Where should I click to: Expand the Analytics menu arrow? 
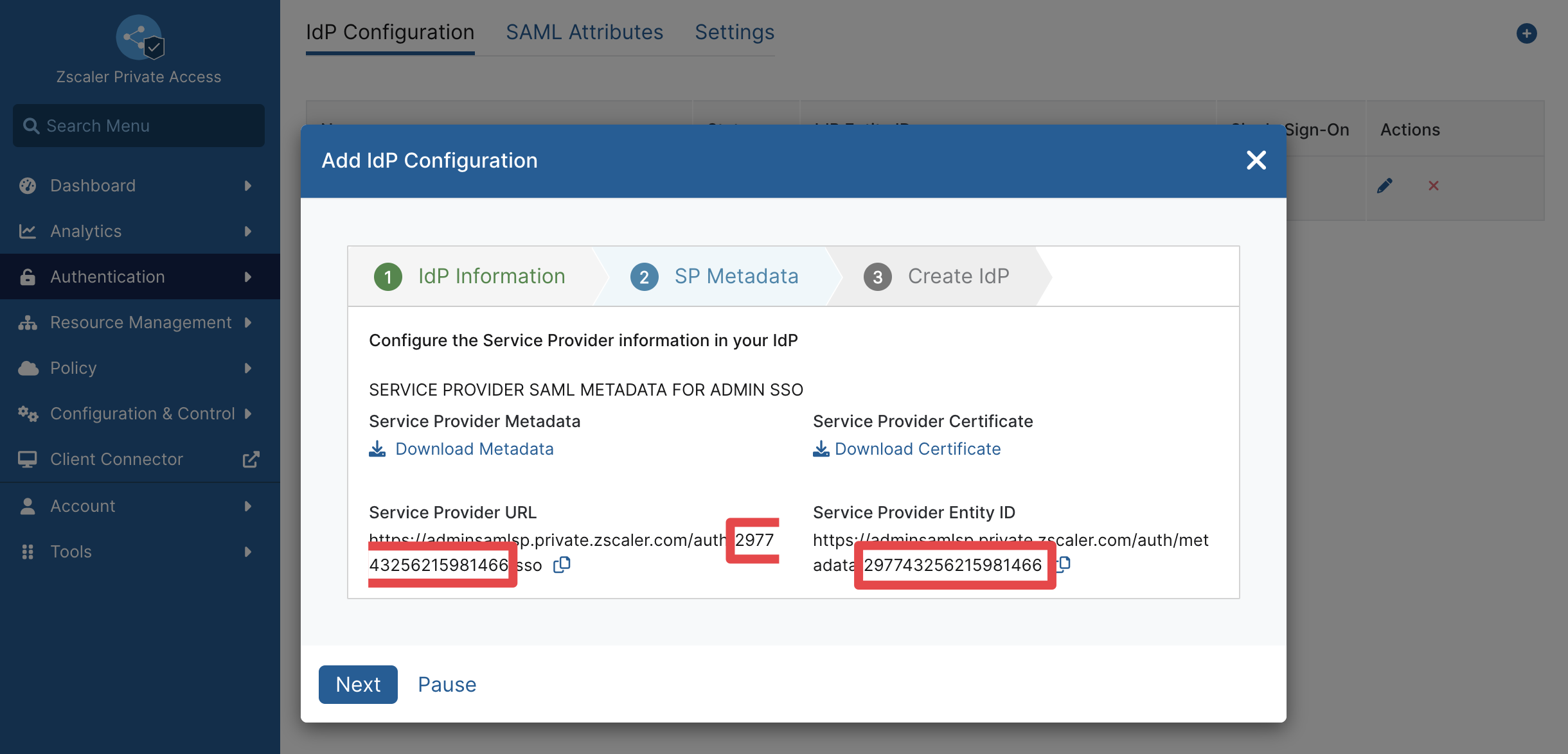click(248, 231)
